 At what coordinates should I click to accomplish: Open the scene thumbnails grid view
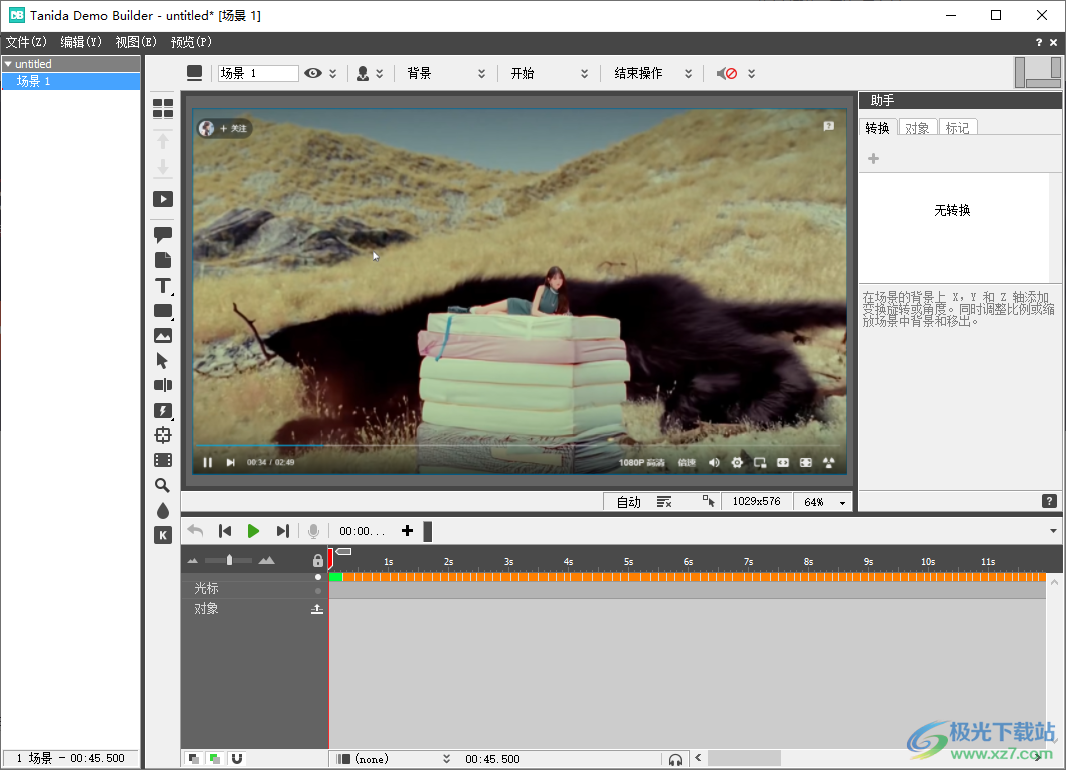tap(162, 109)
